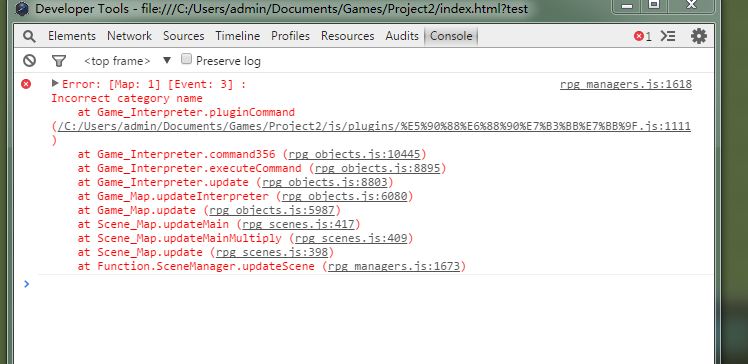Click 'at Game_Interpreter.update' stack text
Screen dimensions: 748x364
point(163,182)
